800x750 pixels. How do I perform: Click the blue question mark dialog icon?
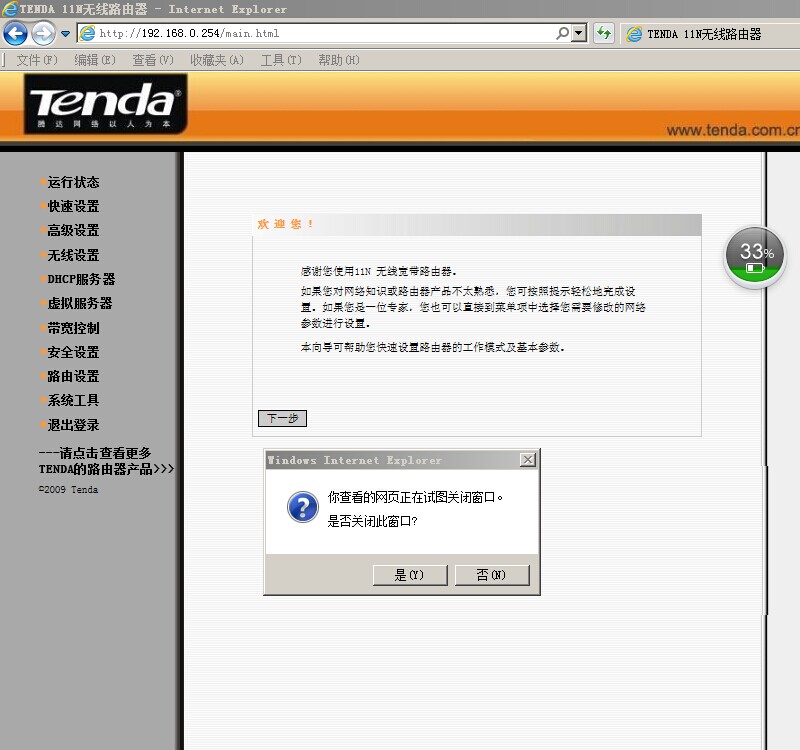coord(303,507)
